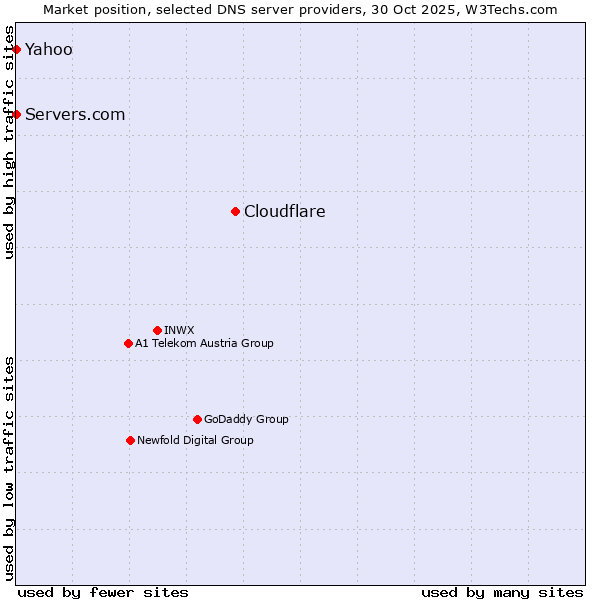Click the 'used by fewer sites' axis label
Viewport: 600px width, 600px height.
[103, 592]
